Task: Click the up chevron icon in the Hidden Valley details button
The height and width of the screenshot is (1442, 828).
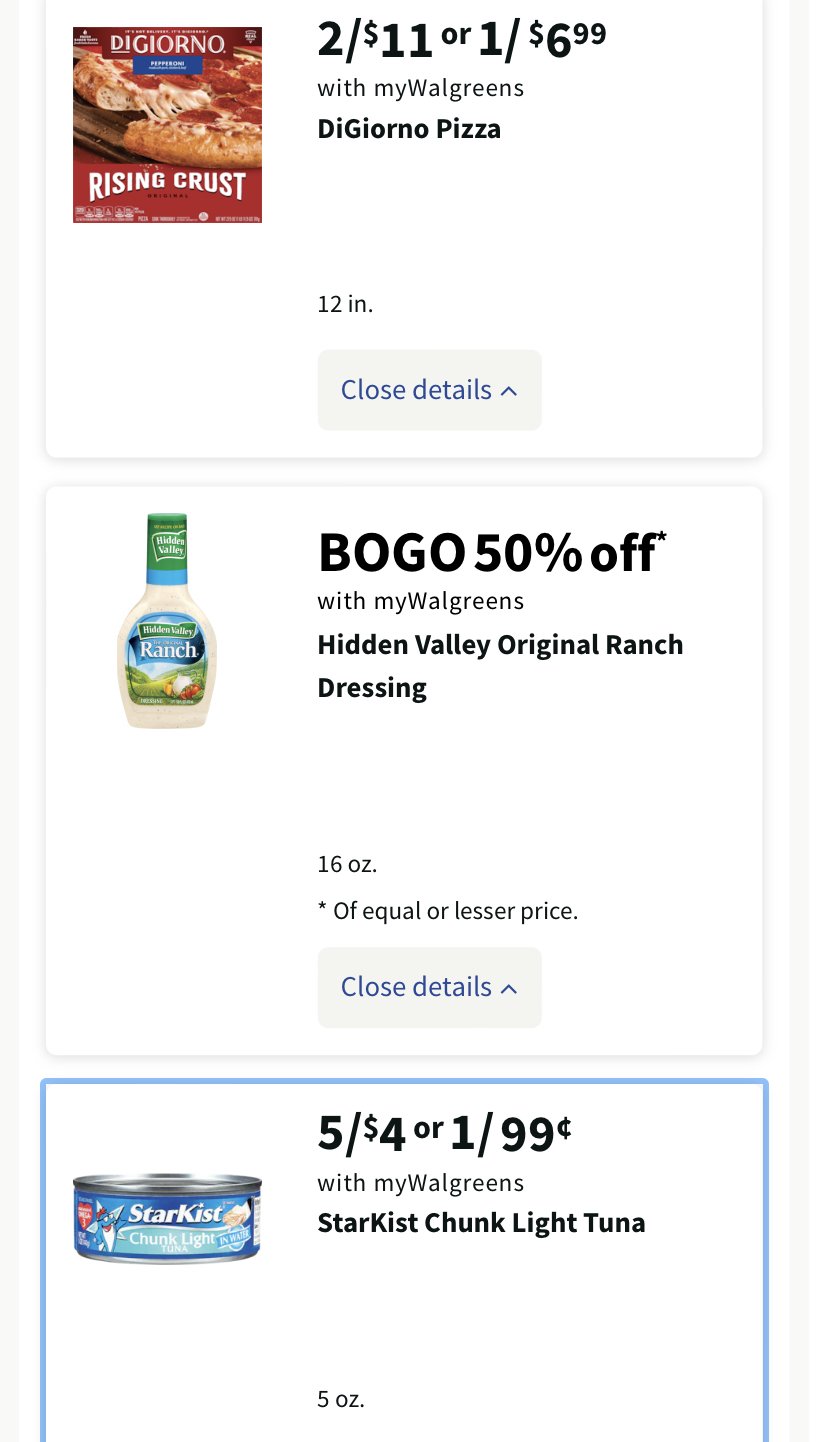Action: [x=509, y=988]
